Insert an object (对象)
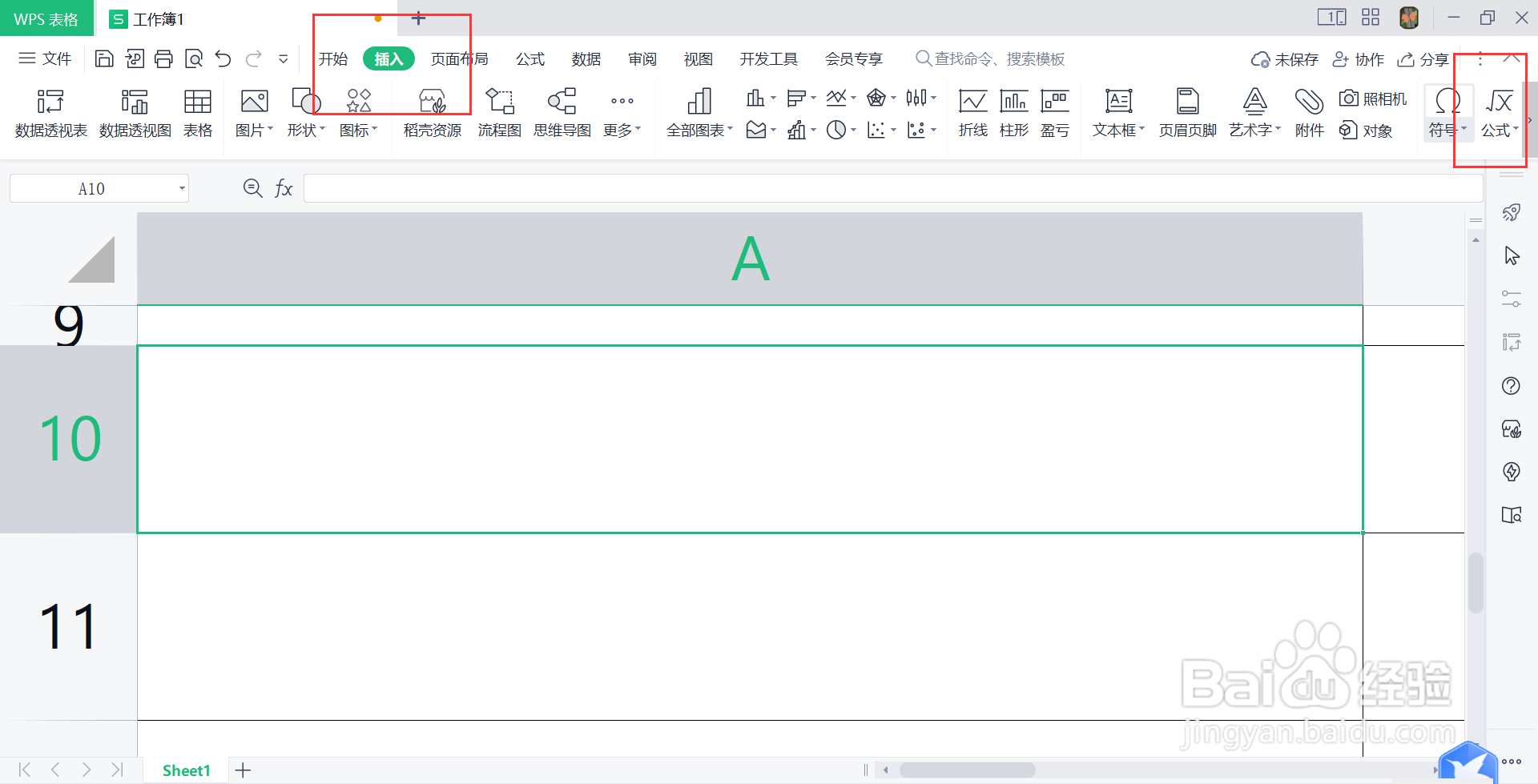1538x784 pixels. (x=1366, y=130)
